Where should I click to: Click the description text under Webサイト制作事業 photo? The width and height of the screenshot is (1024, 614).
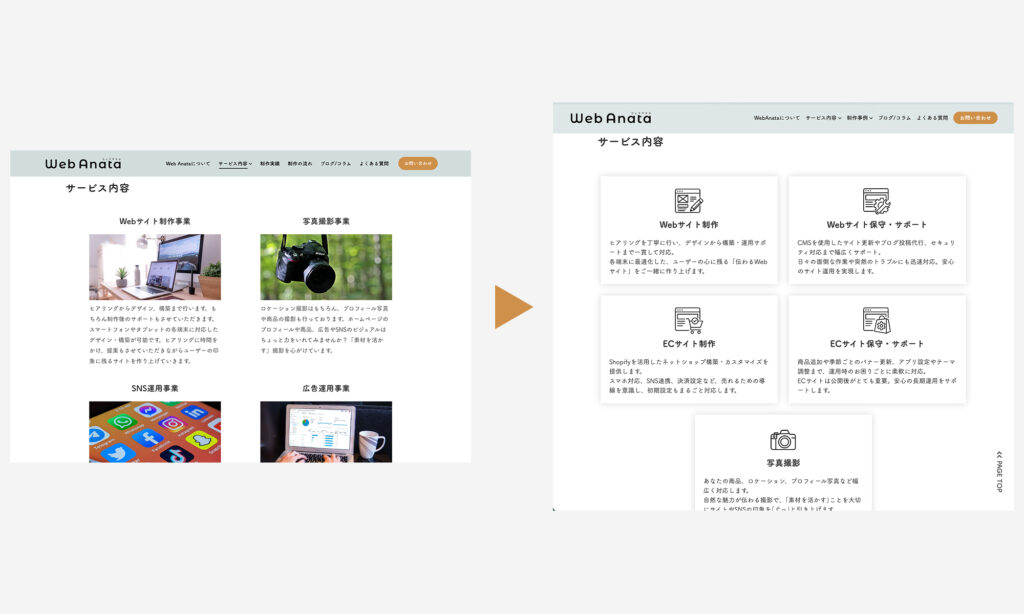[x=155, y=334]
